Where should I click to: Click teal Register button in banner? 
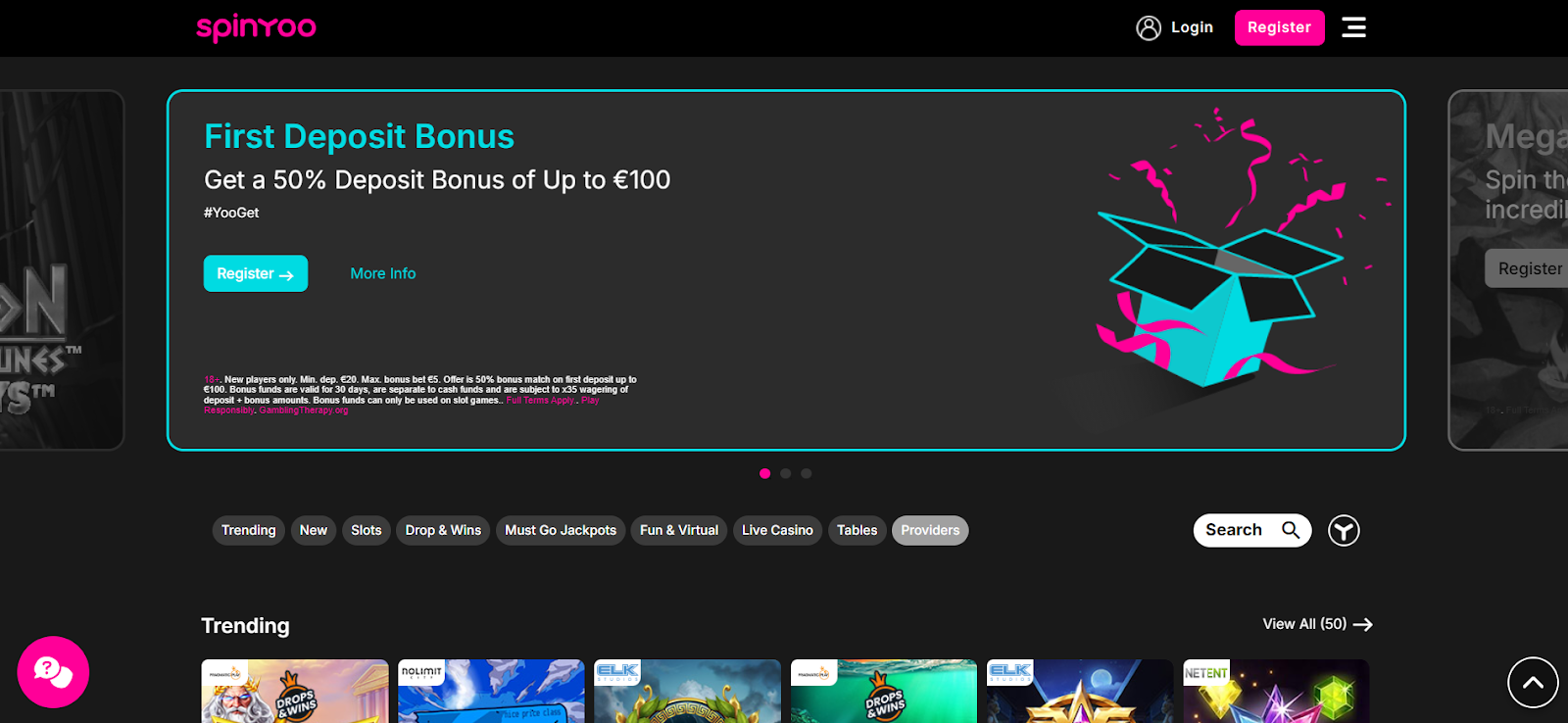pos(256,273)
